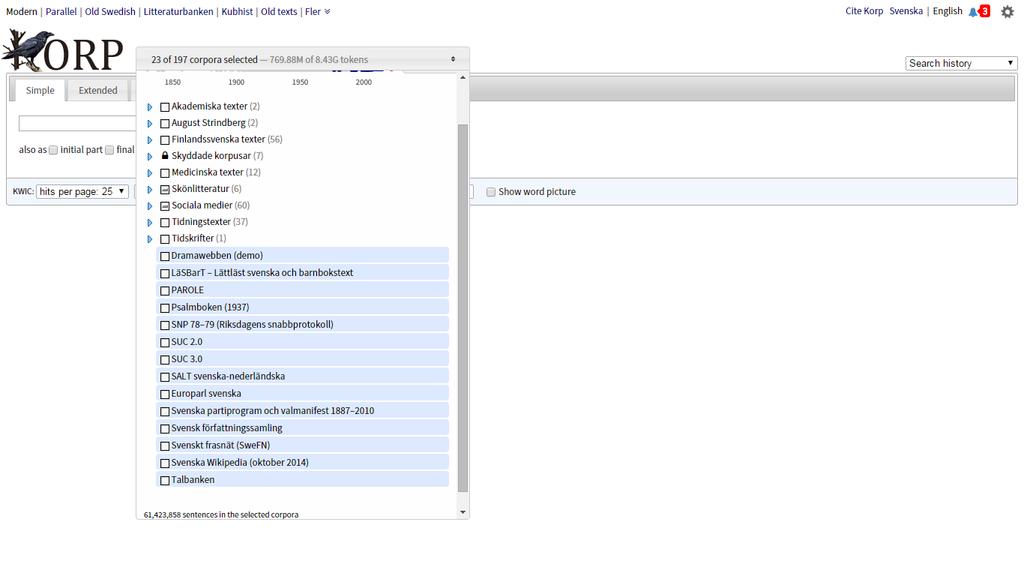Tick the August Strindberg checkbox
Viewport: 1024px width, 576px height.
pos(165,123)
